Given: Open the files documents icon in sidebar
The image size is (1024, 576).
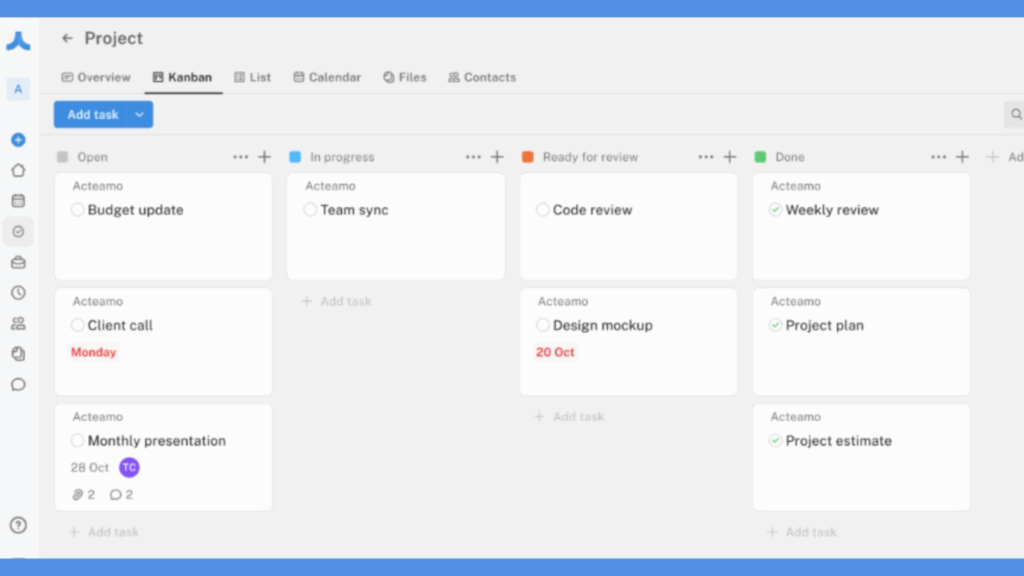Looking at the screenshot, I should click(x=18, y=354).
